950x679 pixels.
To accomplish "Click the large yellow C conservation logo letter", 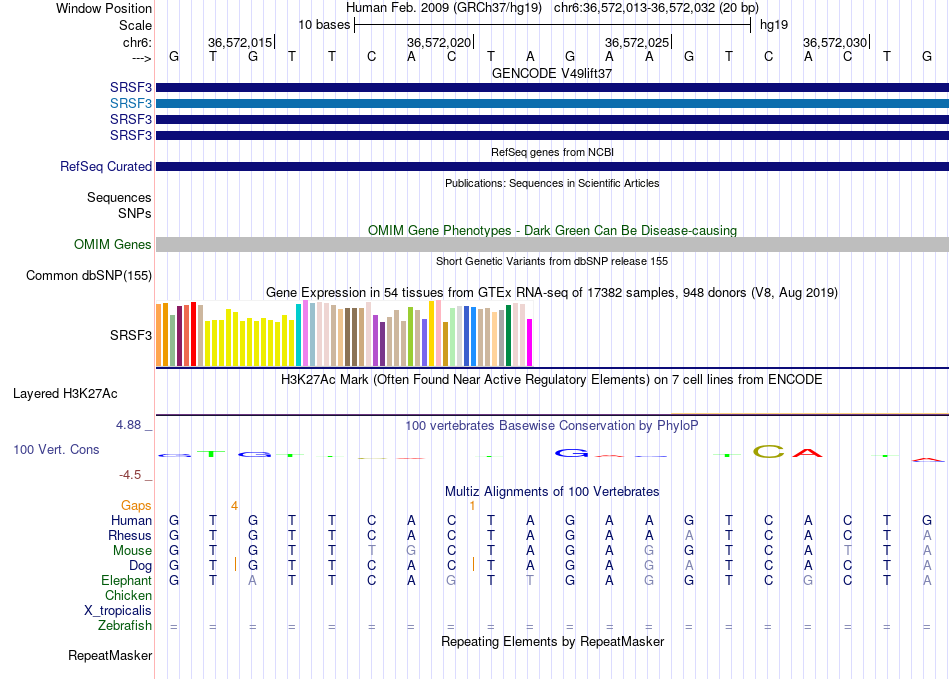I will coord(768,452).
